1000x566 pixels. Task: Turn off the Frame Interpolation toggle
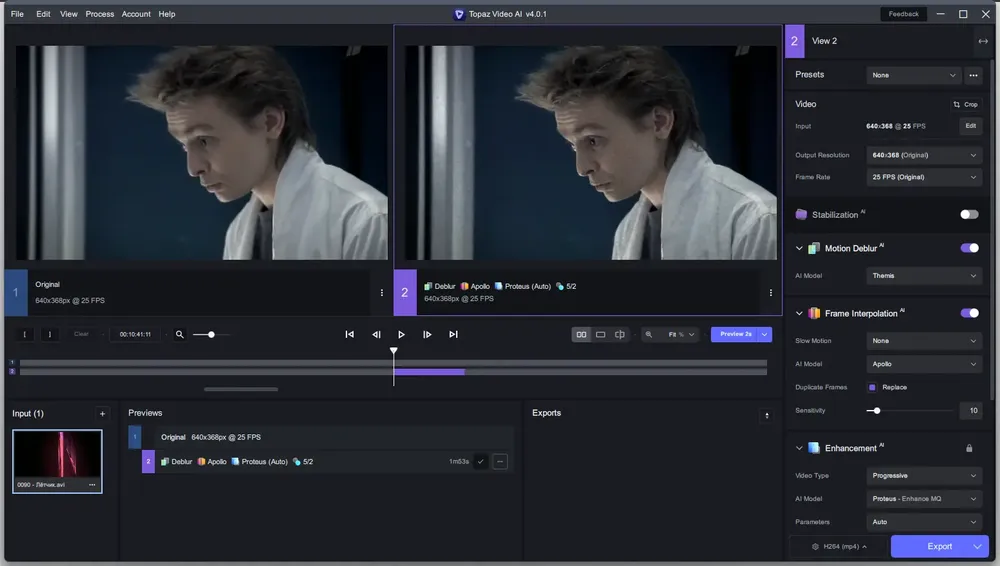point(969,313)
